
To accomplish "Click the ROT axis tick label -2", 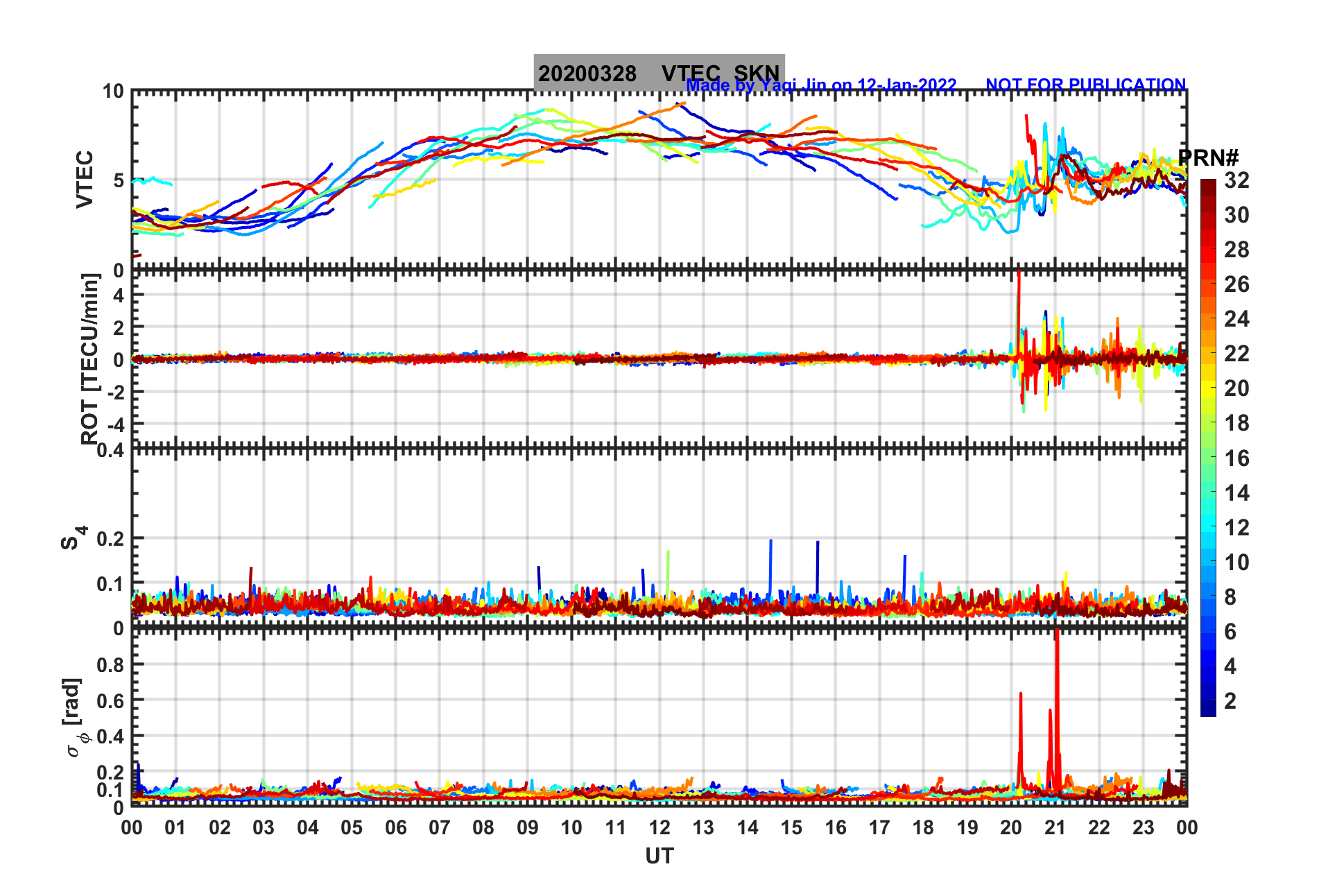I will coord(114,393).
